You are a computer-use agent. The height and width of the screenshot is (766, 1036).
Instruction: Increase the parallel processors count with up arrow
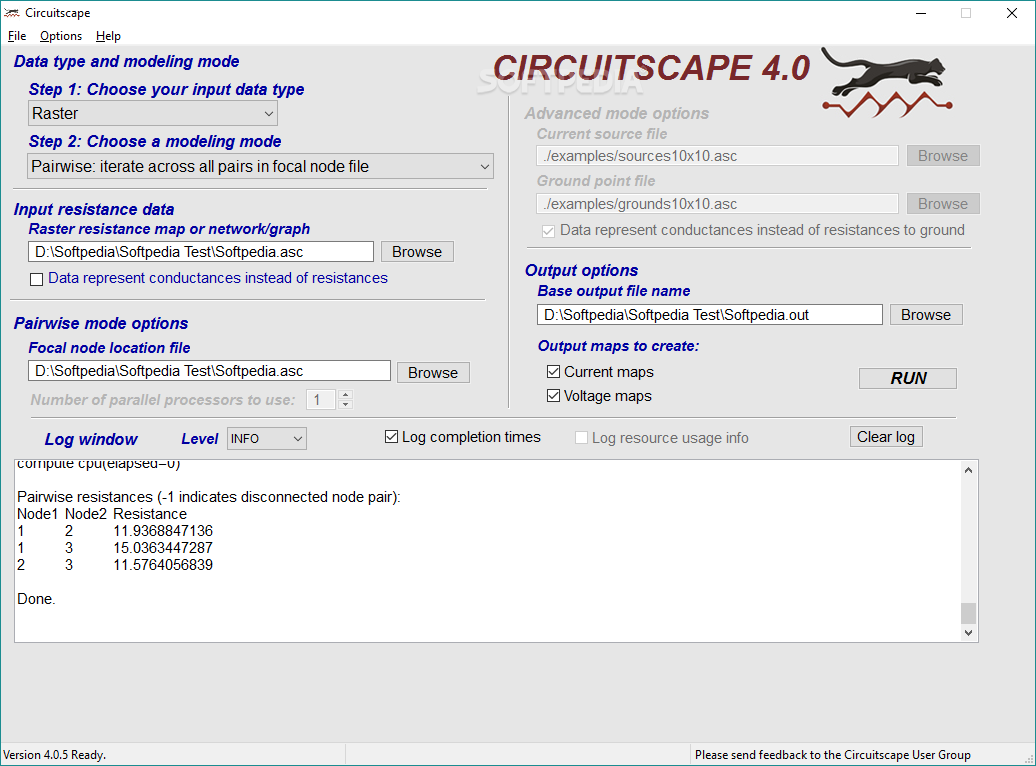[346, 395]
